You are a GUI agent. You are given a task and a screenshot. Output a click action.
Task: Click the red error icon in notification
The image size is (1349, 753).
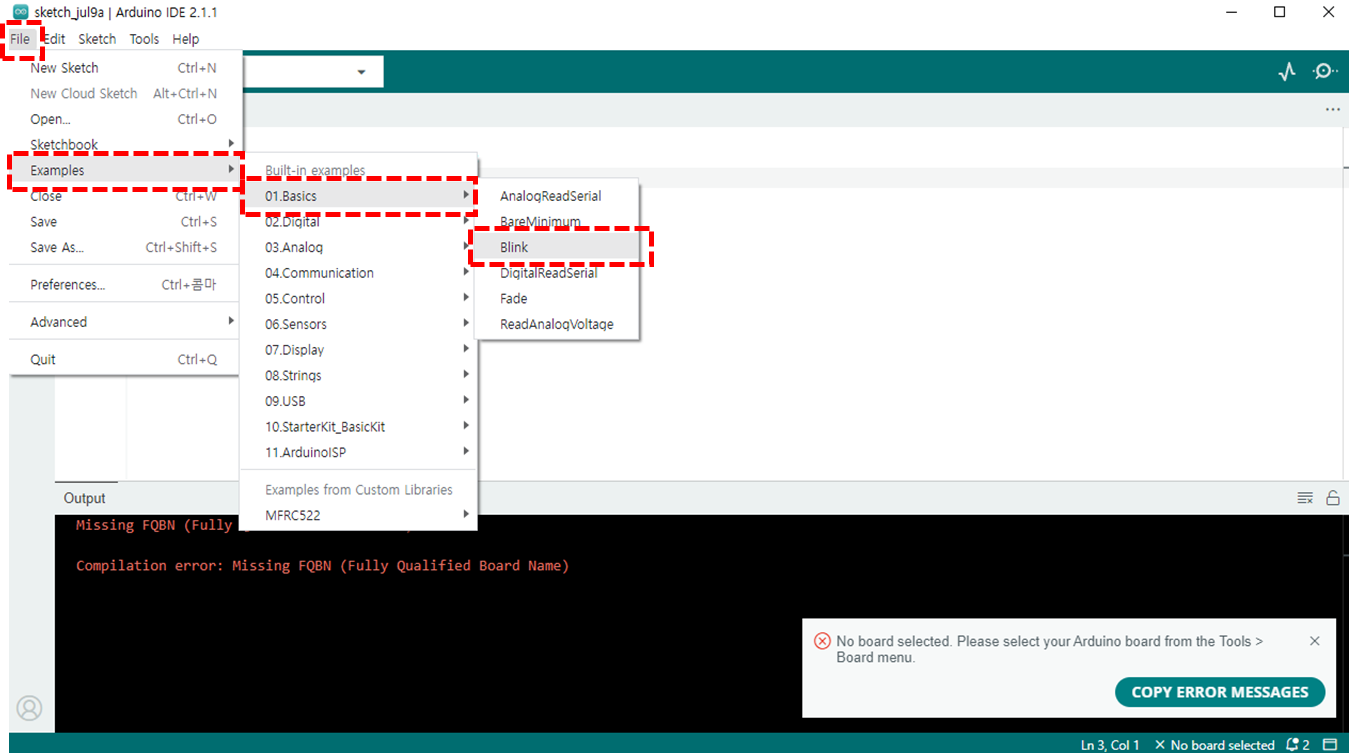click(822, 641)
